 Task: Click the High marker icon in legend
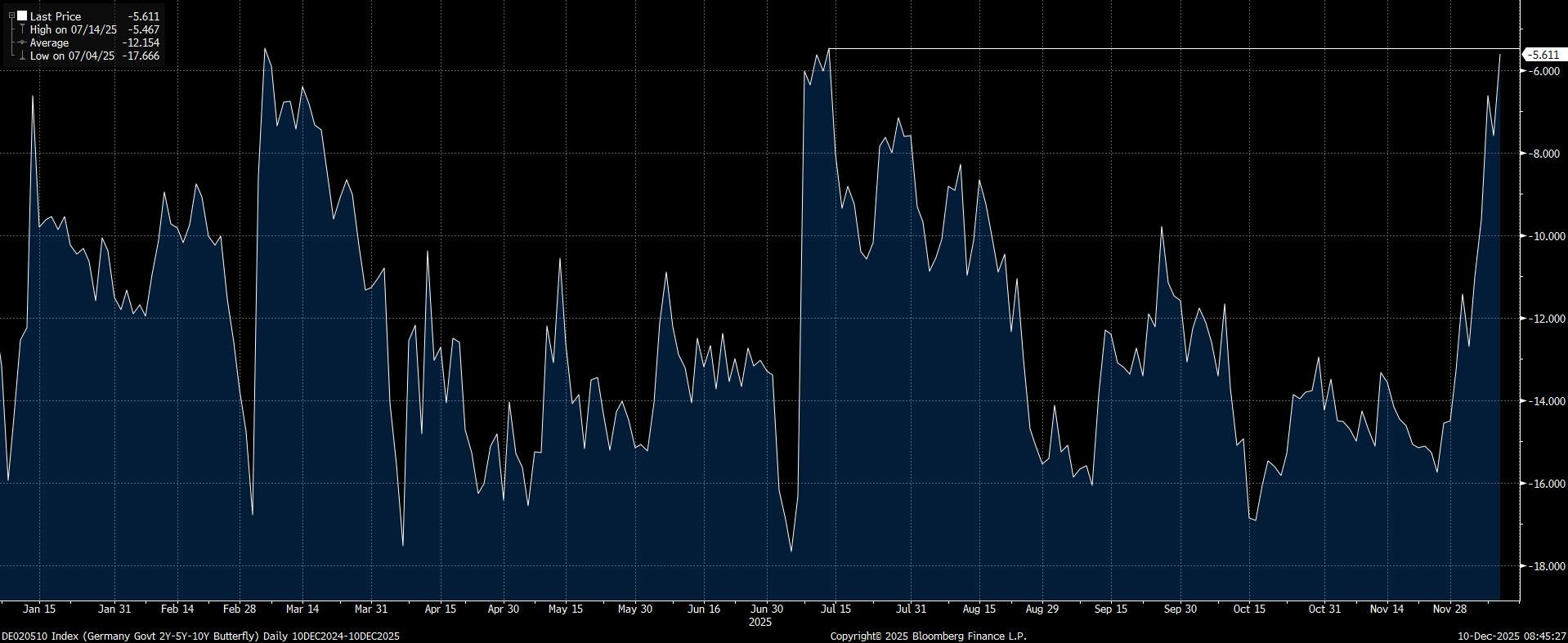tap(22, 29)
